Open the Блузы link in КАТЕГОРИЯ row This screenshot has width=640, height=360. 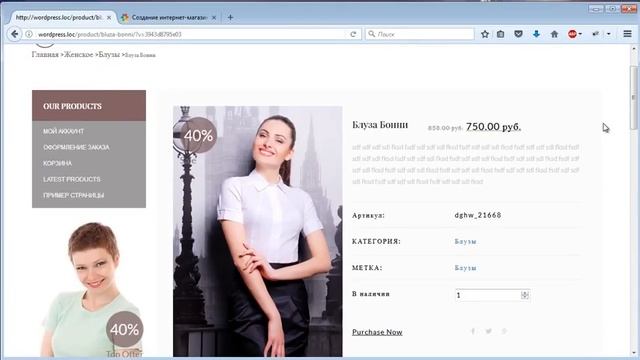pos(465,242)
